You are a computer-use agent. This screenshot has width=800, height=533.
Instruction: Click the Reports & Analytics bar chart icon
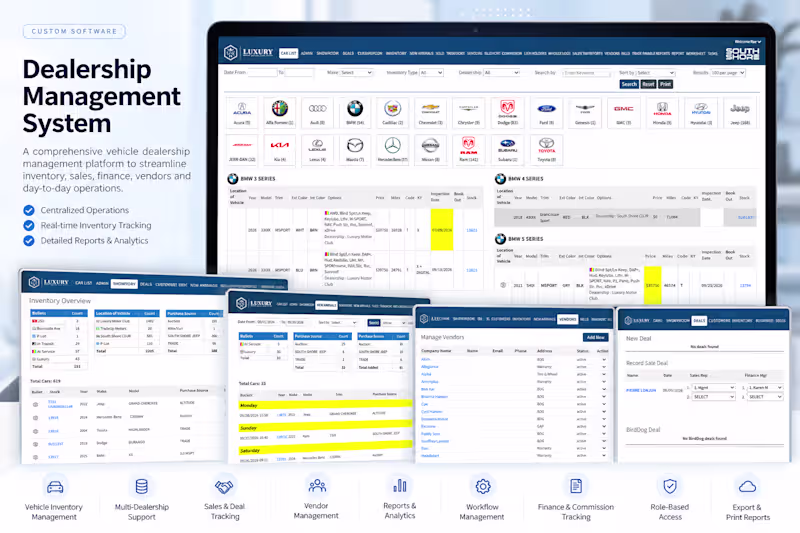(400, 486)
